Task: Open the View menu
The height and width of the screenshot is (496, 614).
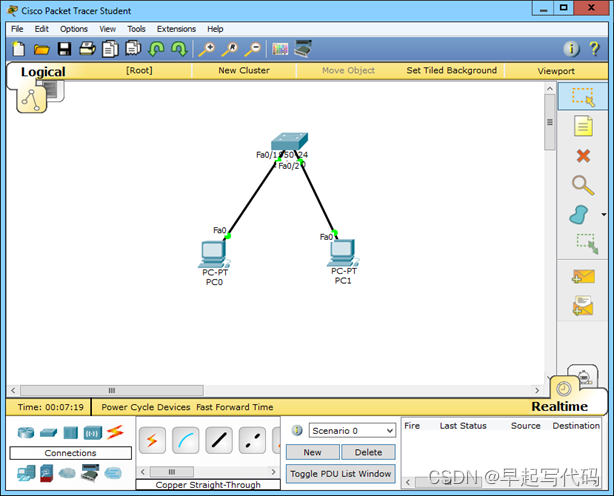Action: pyautogui.click(x=107, y=29)
